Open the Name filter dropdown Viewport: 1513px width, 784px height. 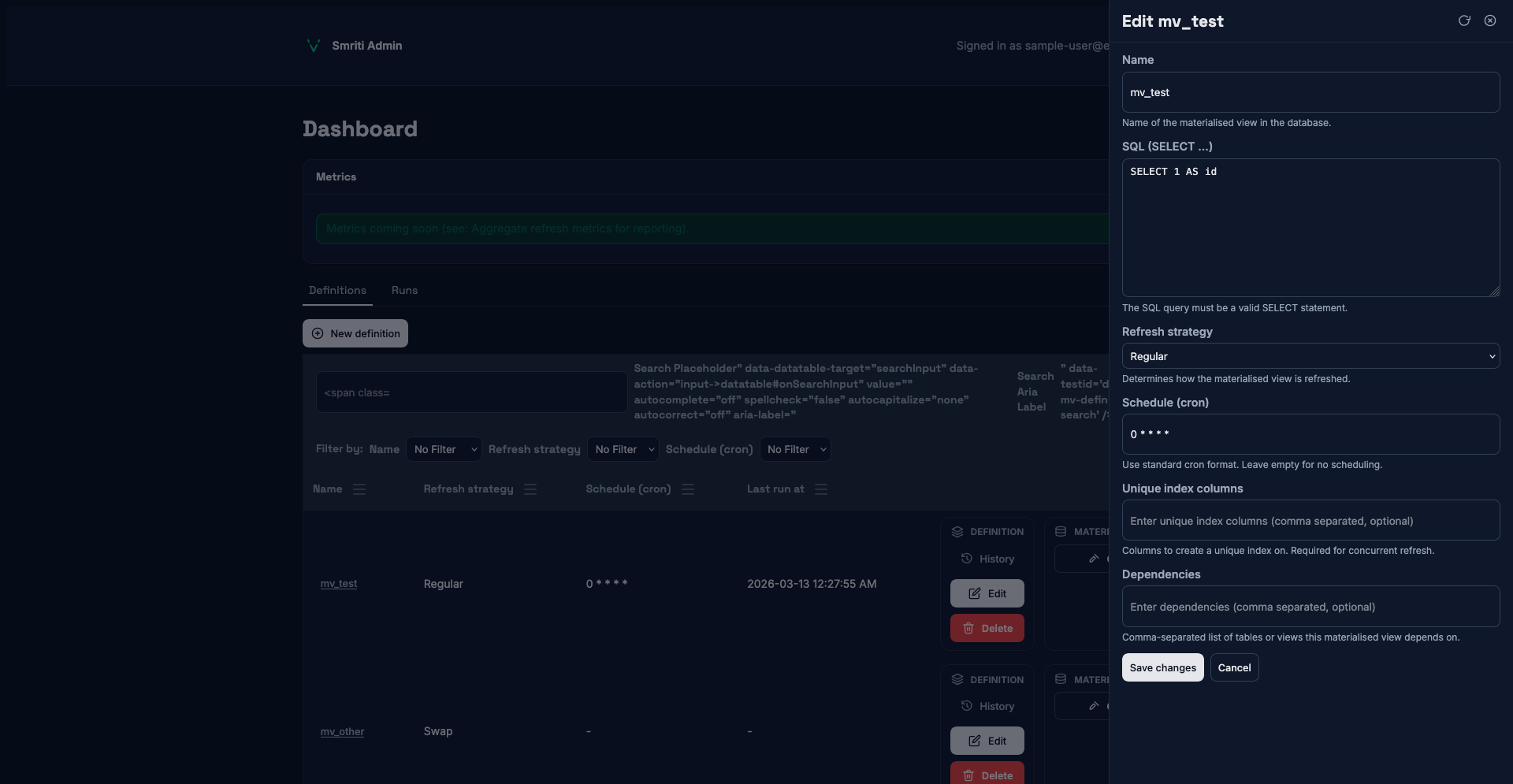pyautogui.click(x=444, y=449)
